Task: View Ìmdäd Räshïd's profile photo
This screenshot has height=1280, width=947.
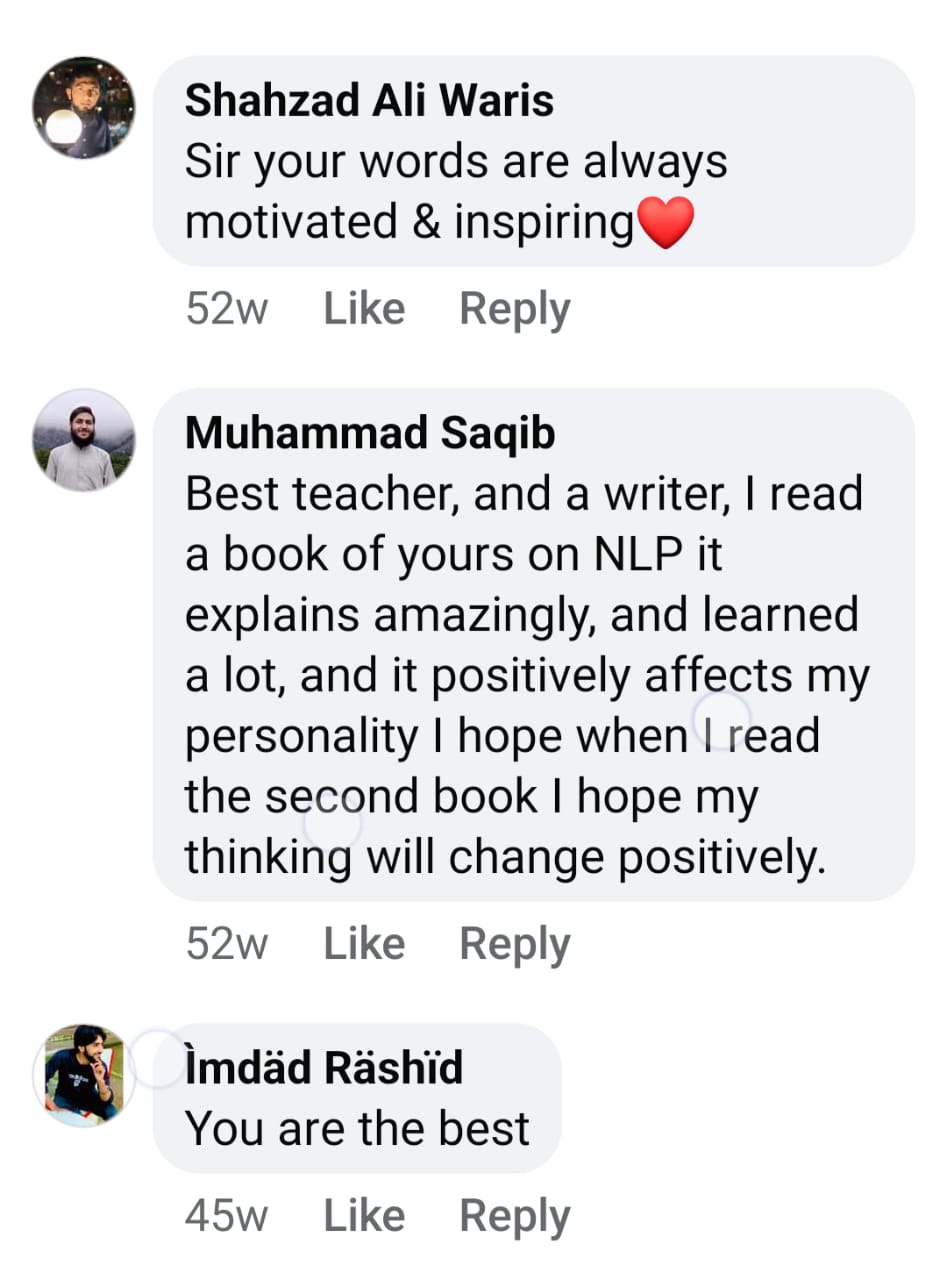Action: (x=84, y=1075)
